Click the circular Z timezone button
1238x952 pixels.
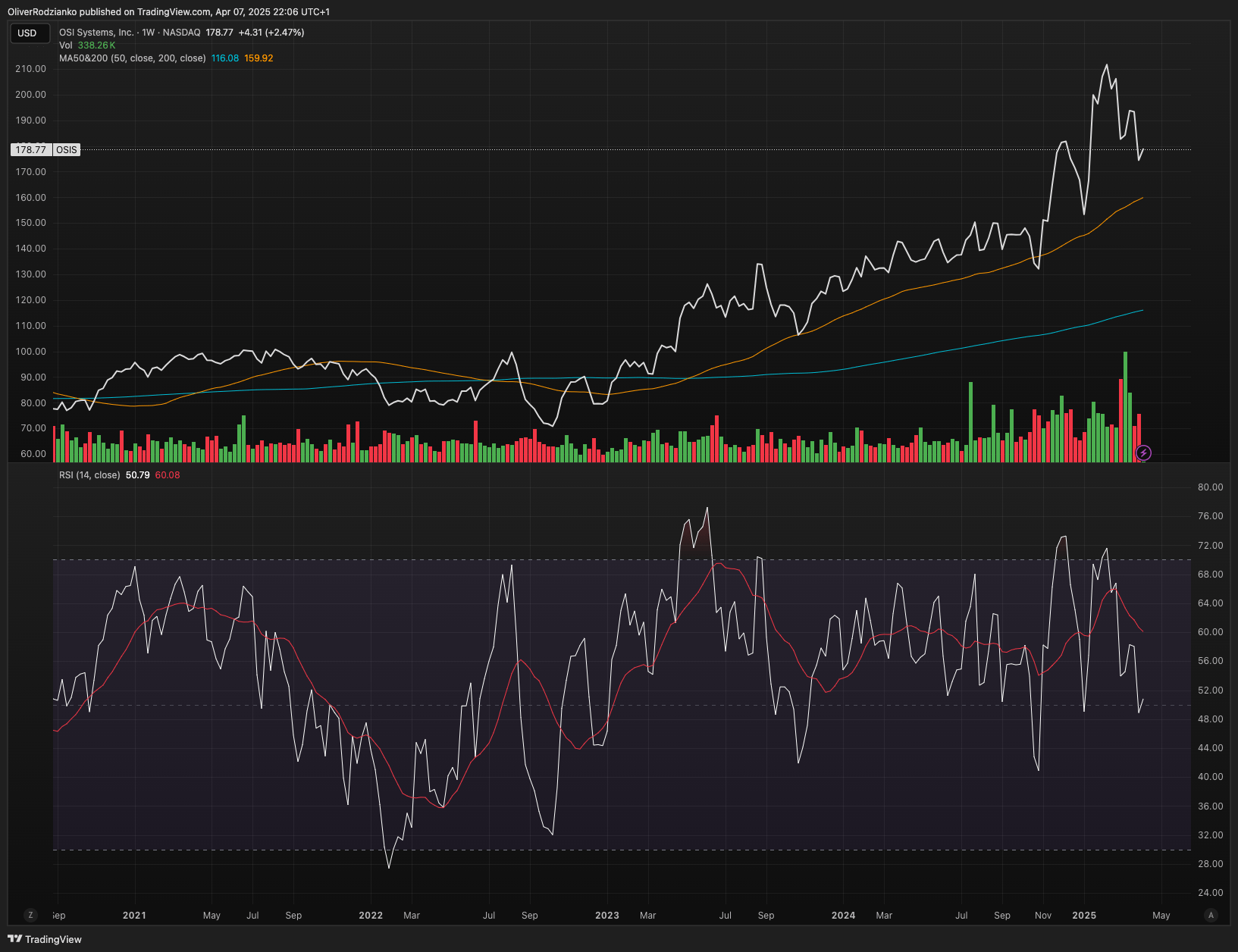(x=30, y=915)
